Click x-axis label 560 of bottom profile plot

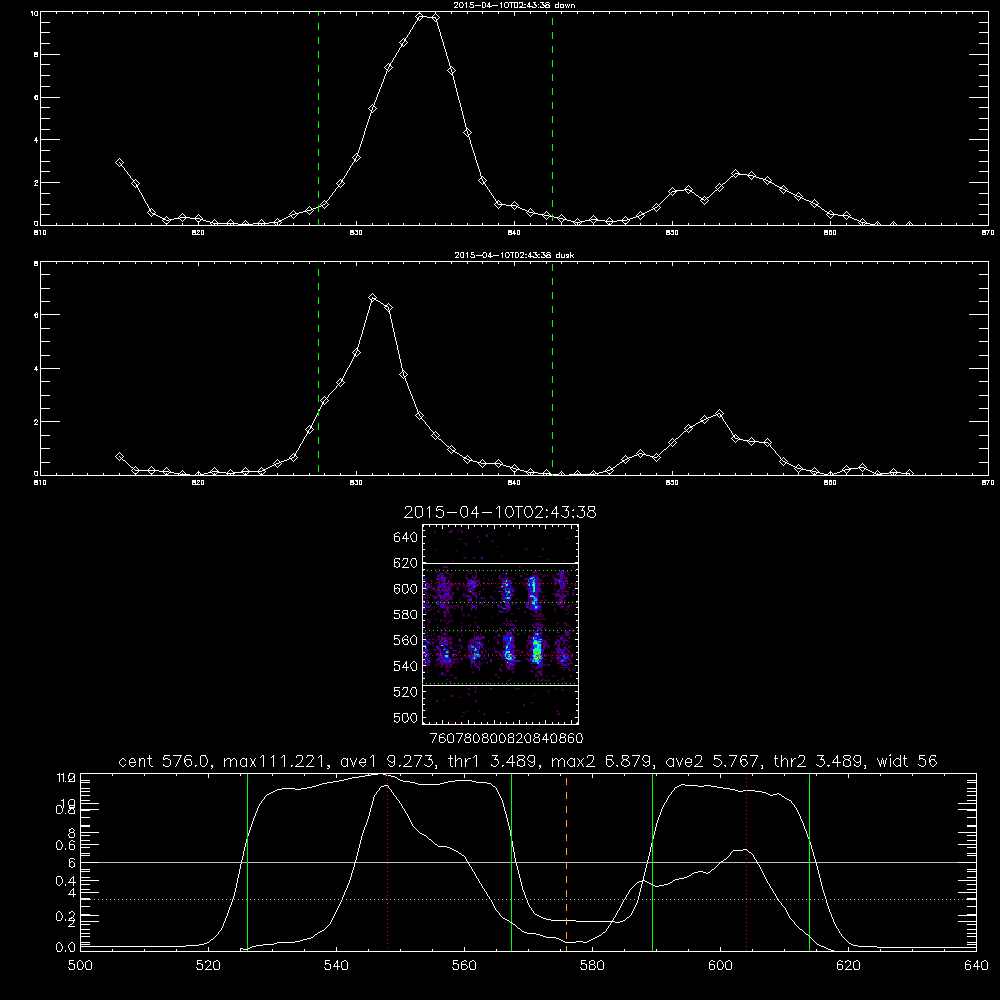click(464, 966)
